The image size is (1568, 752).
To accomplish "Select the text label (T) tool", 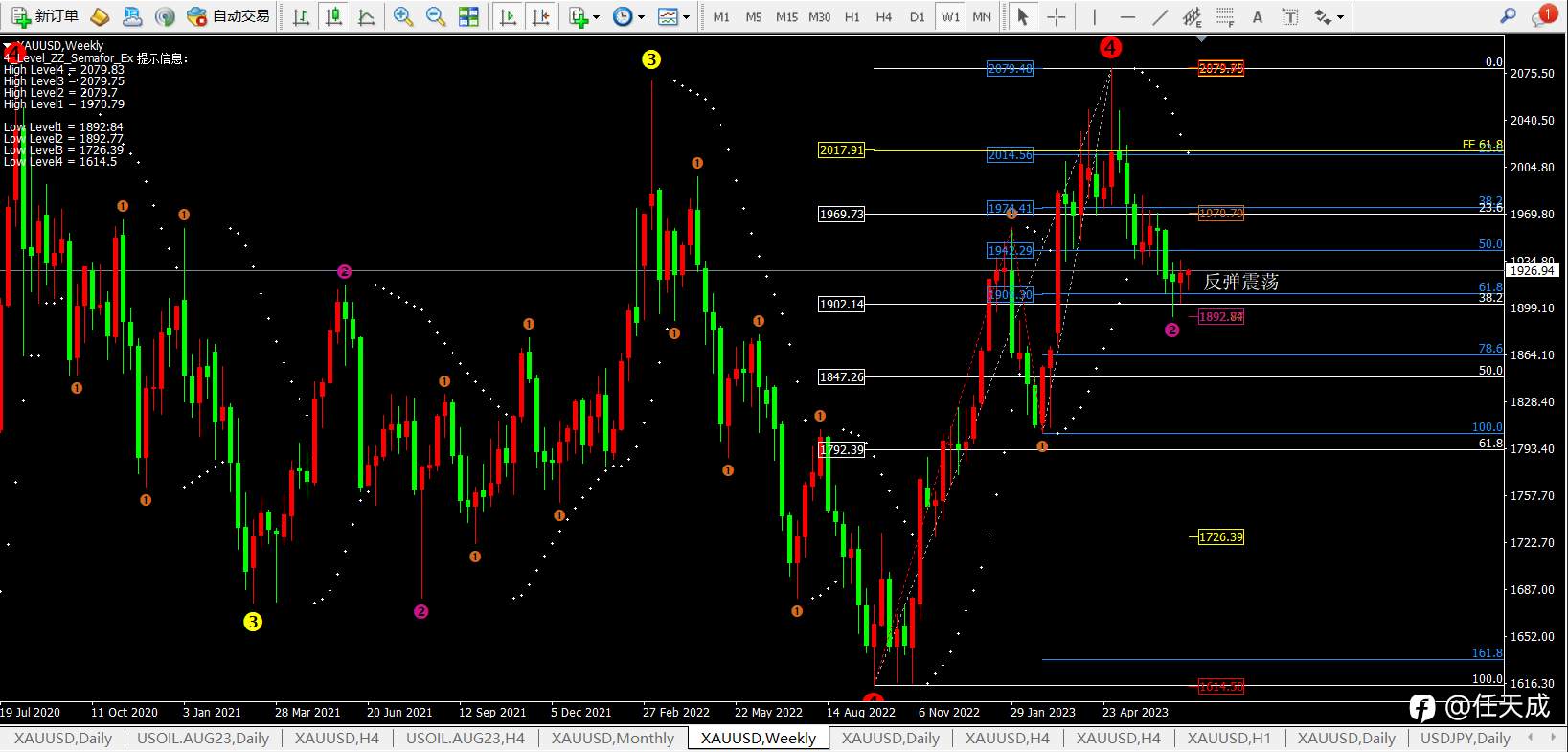I will tap(1290, 16).
